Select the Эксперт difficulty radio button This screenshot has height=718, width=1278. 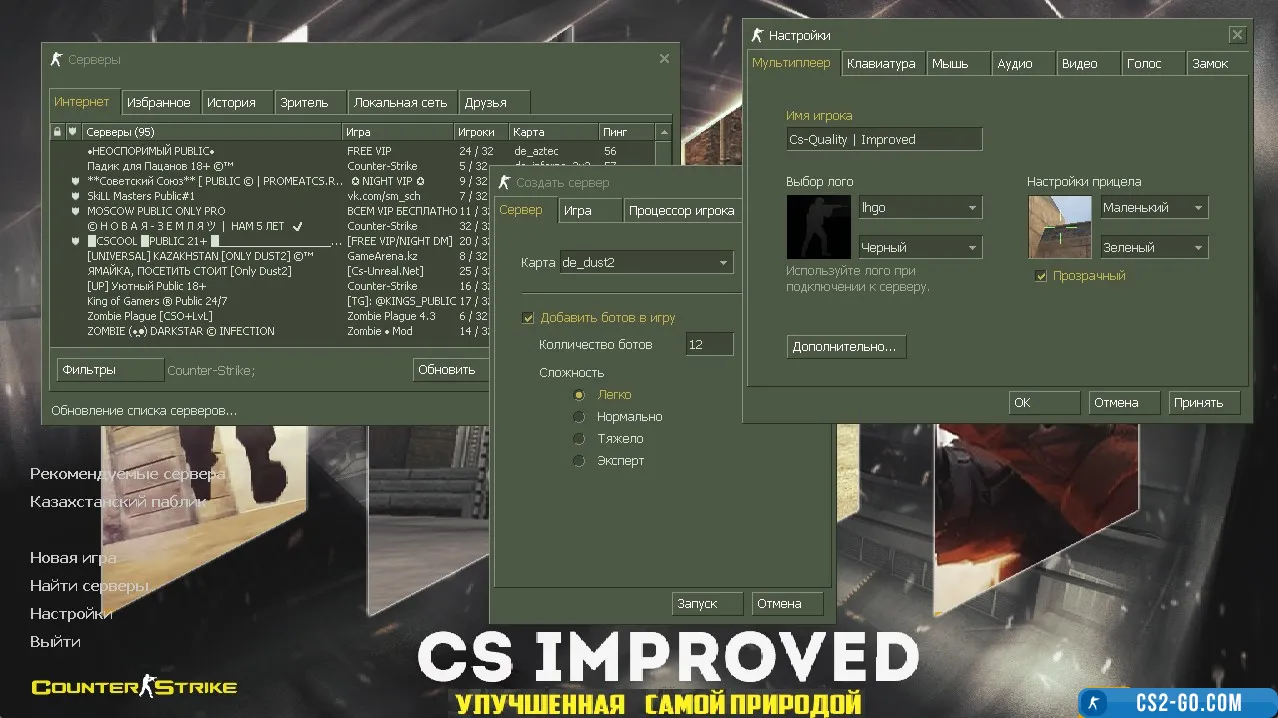tap(578, 461)
